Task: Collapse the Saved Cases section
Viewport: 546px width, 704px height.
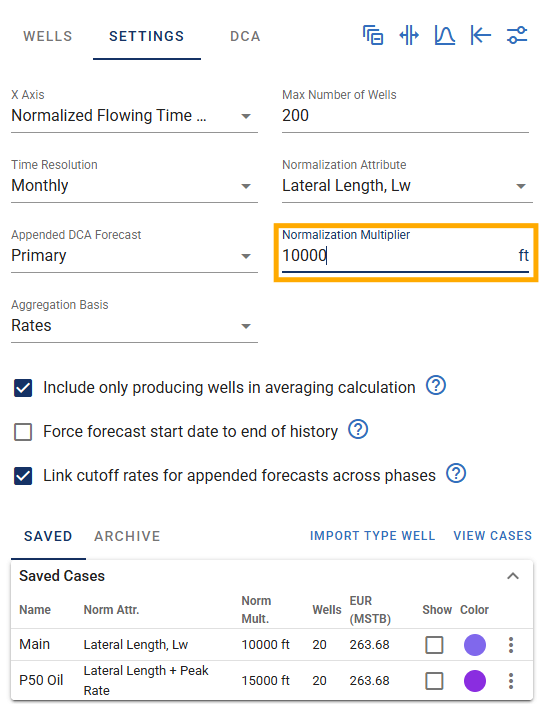Action: 513,576
